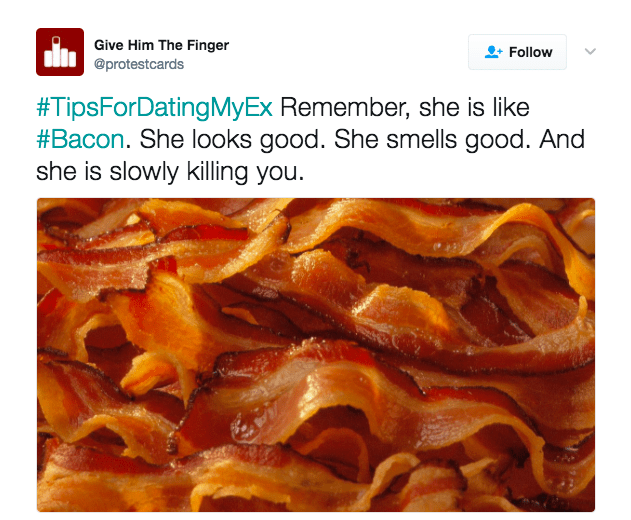Click the sentence "She smells good."

pyautogui.click(x=432, y=140)
